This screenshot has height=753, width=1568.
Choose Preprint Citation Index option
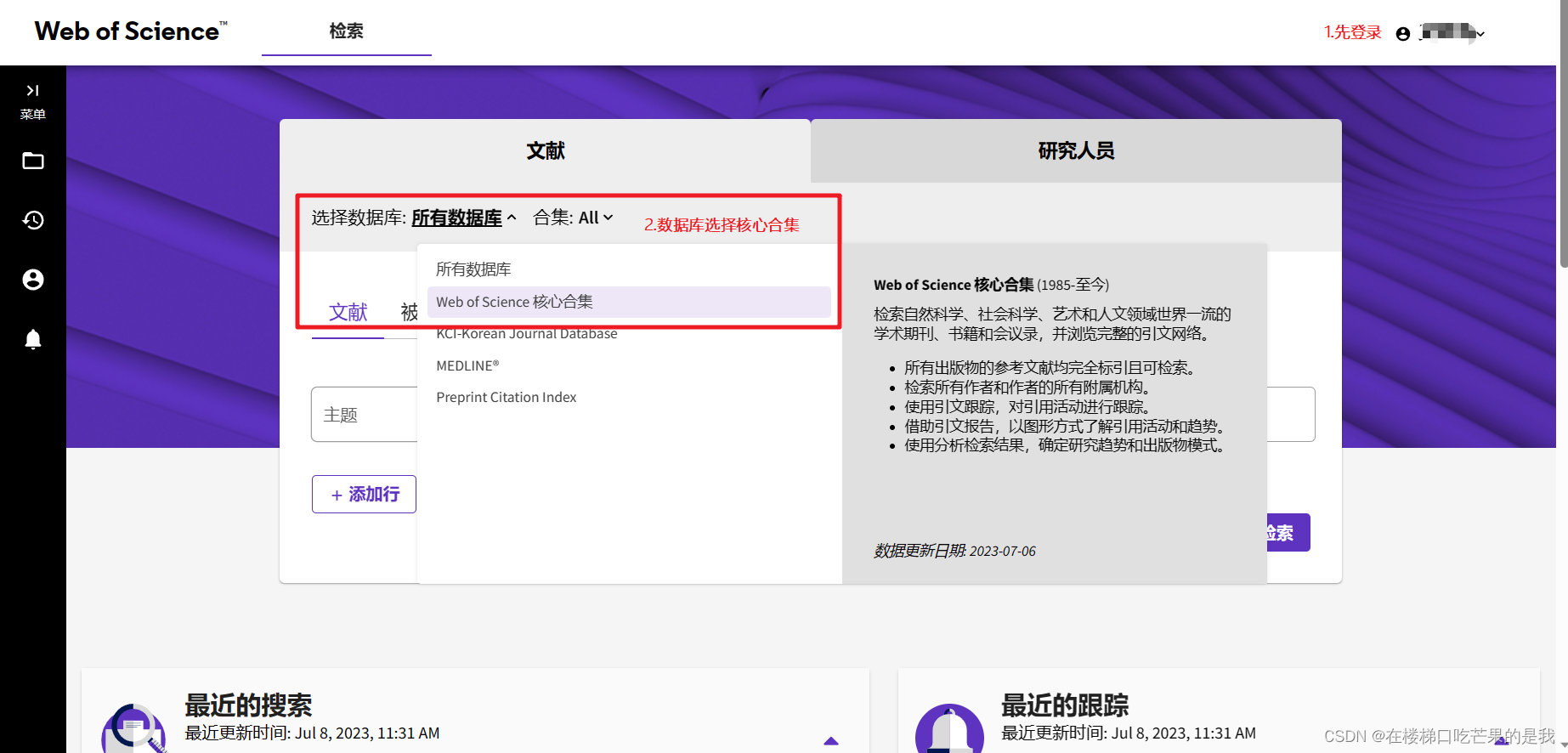point(629,397)
